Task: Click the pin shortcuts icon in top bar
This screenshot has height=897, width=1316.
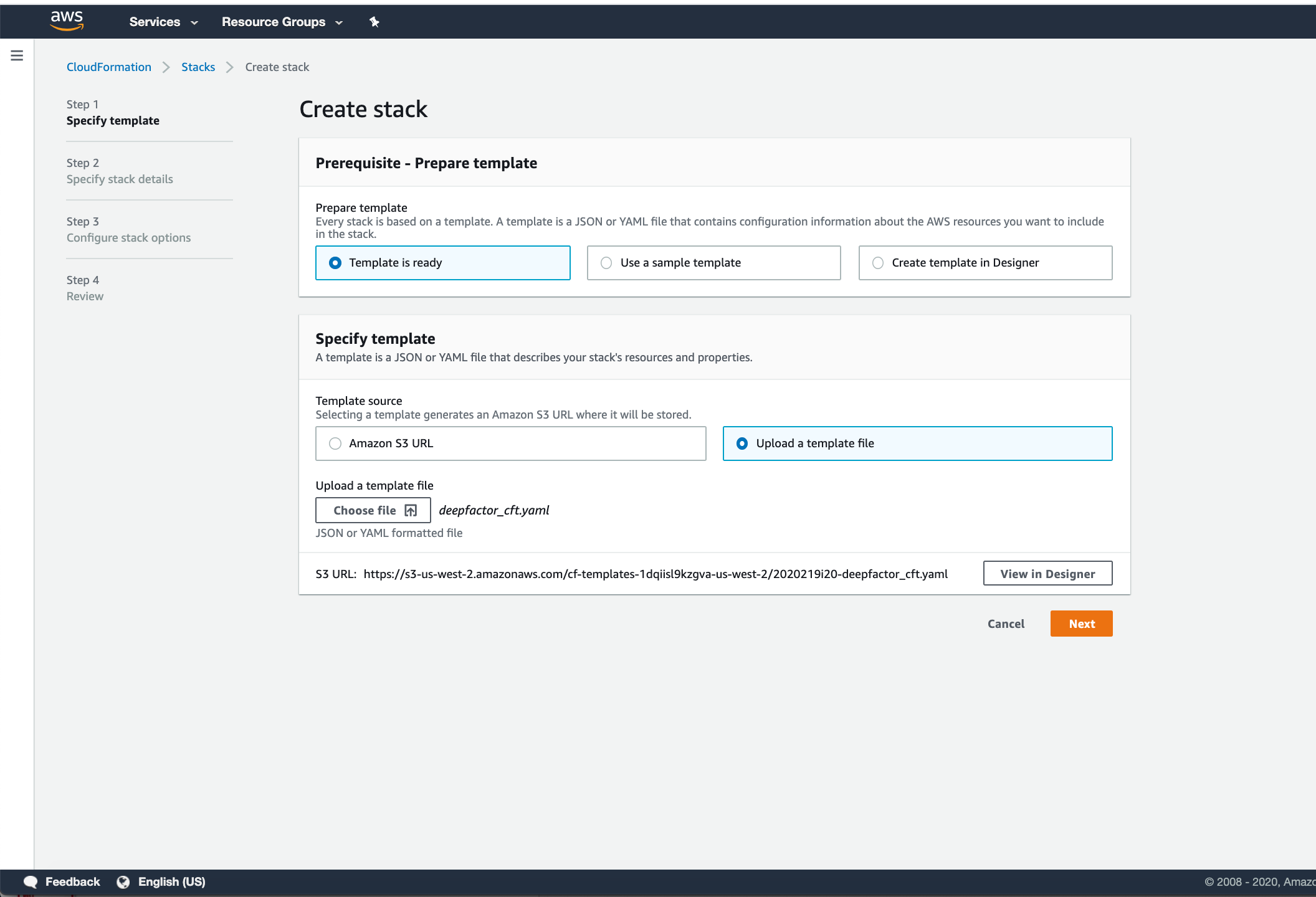Action: point(374,22)
